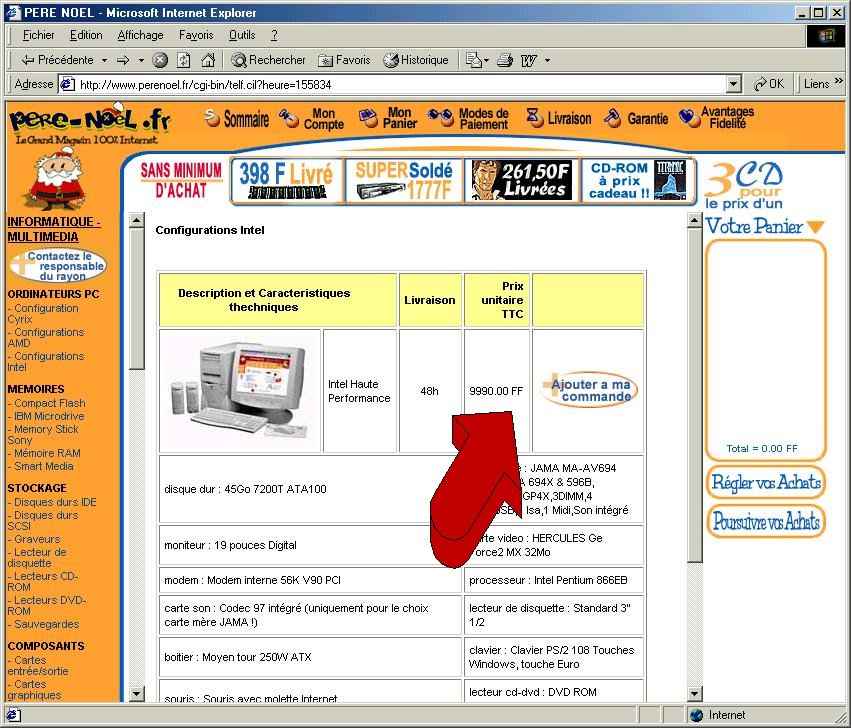The width and height of the screenshot is (851, 728).
Task: Stop page loading with the Stop icon
Action: pyautogui.click(x=160, y=60)
